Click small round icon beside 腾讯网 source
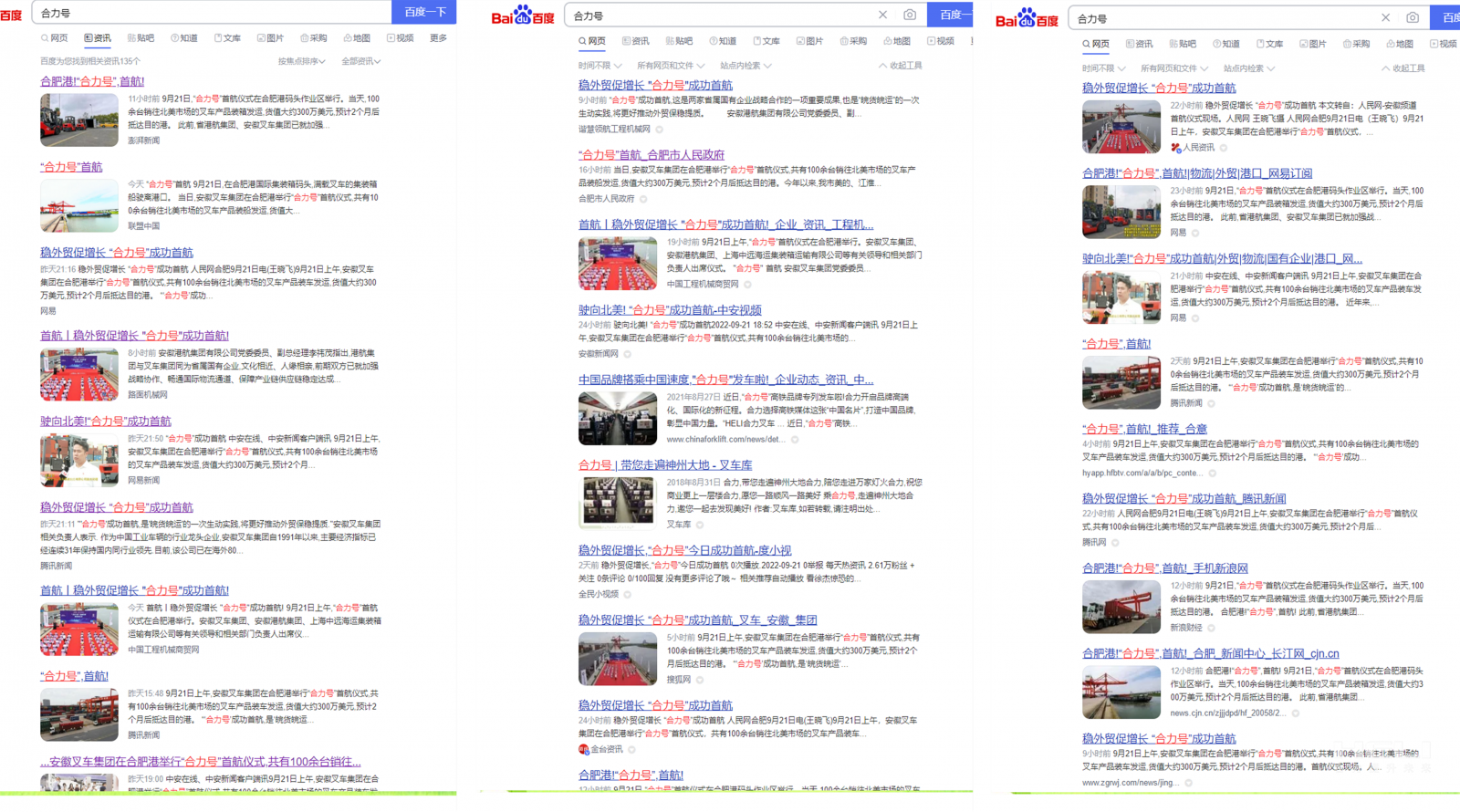1460x812 pixels. tap(1115, 543)
